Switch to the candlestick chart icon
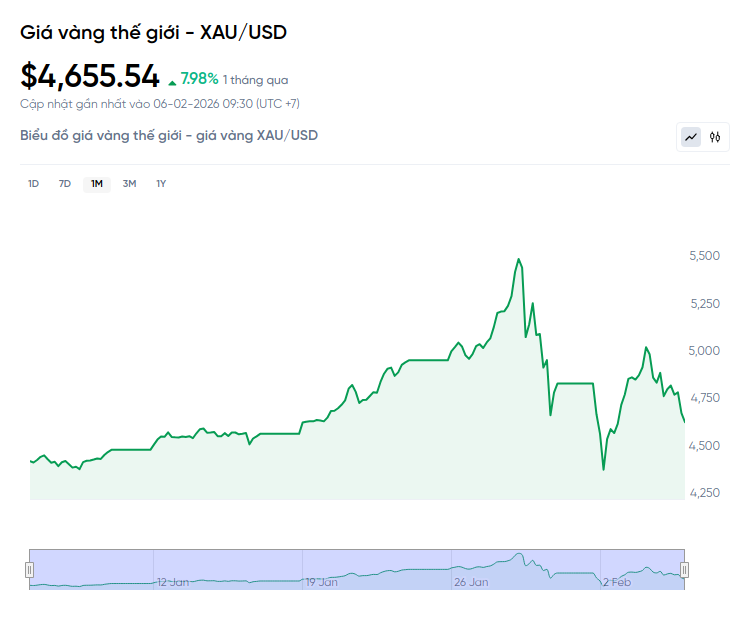This screenshot has height=634, width=750. tap(715, 137)
